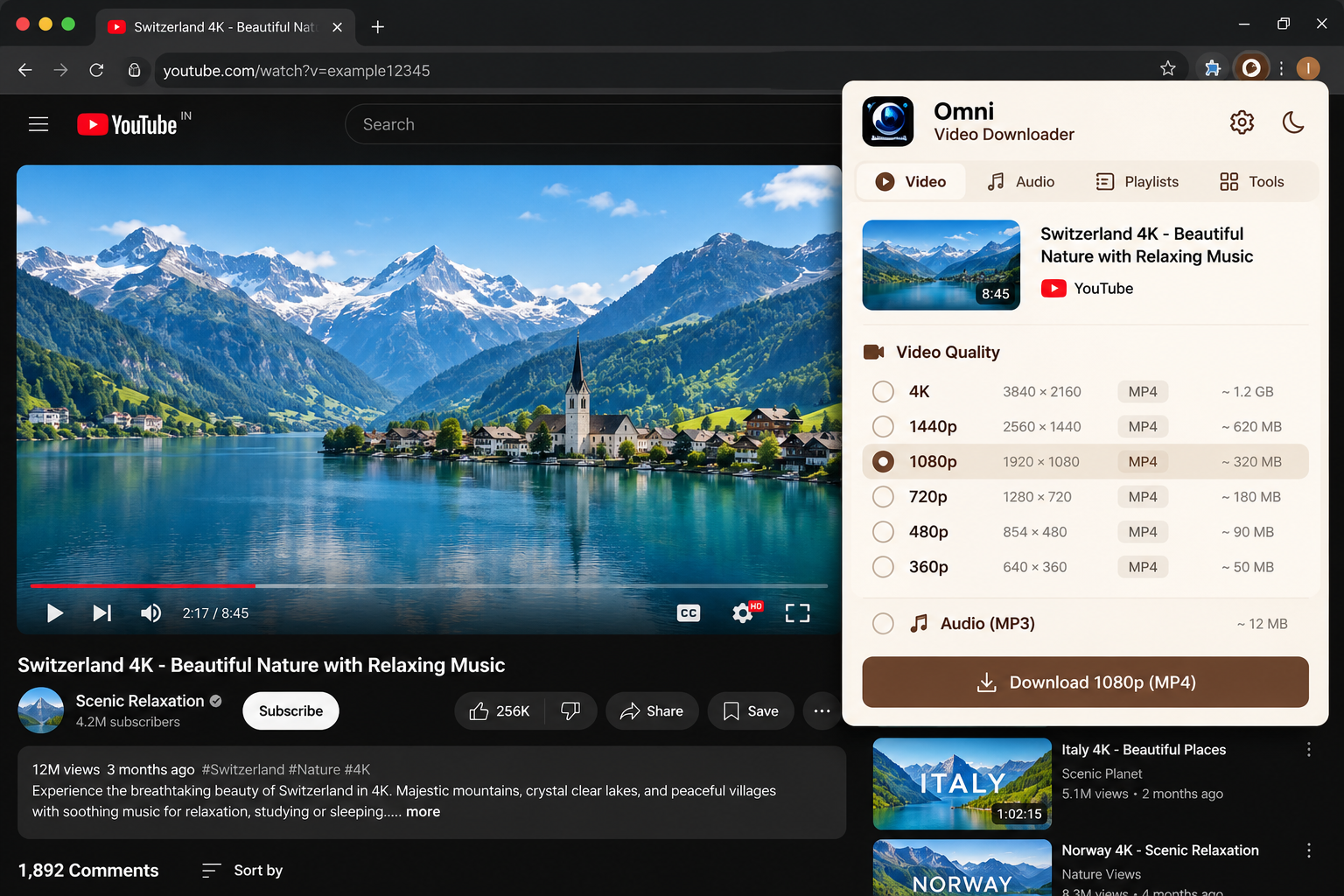Subscribe to Scenic Relaxation channel
The width and height of the screenshot is (1344, 896).
coord(290,711)
